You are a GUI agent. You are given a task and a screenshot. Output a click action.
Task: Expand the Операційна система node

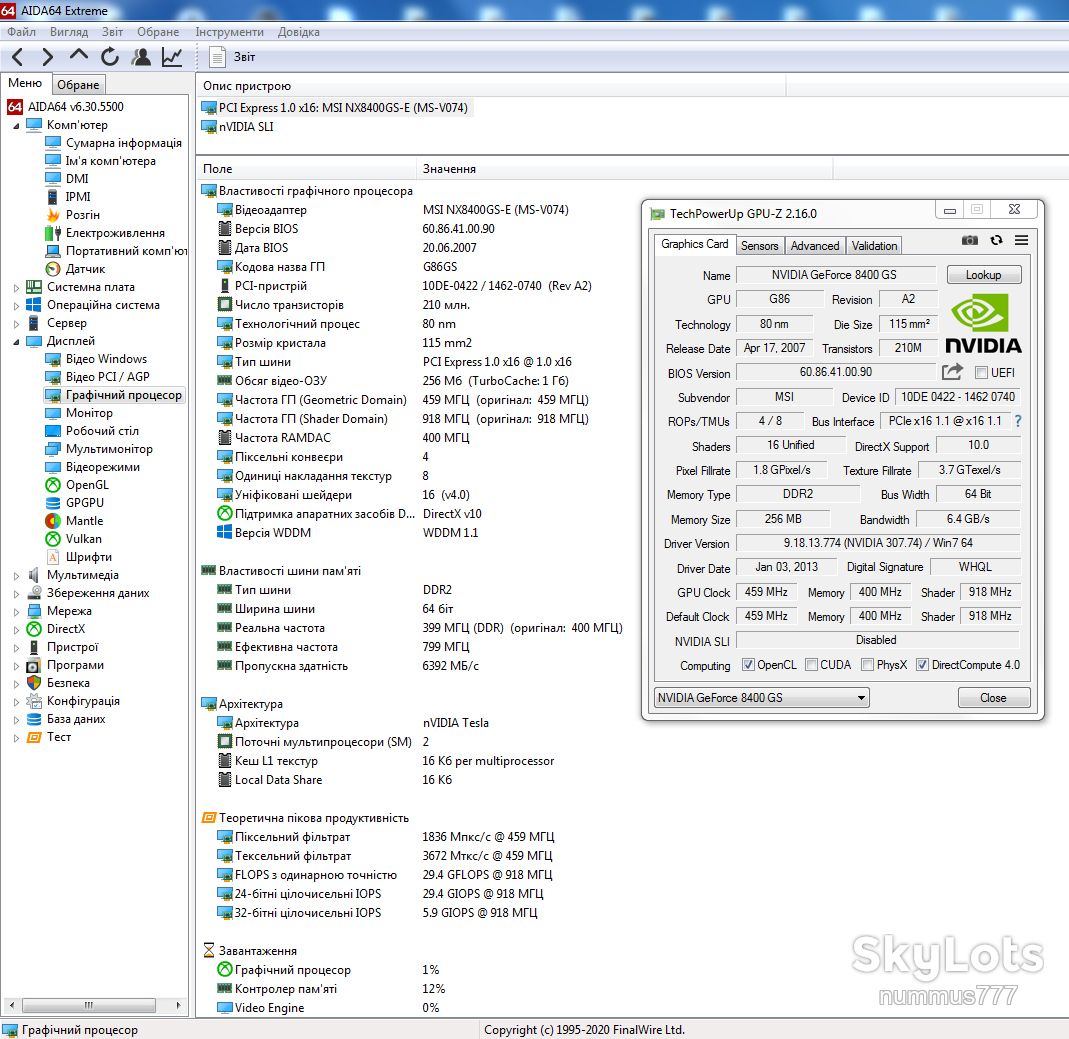coord(16,305)
